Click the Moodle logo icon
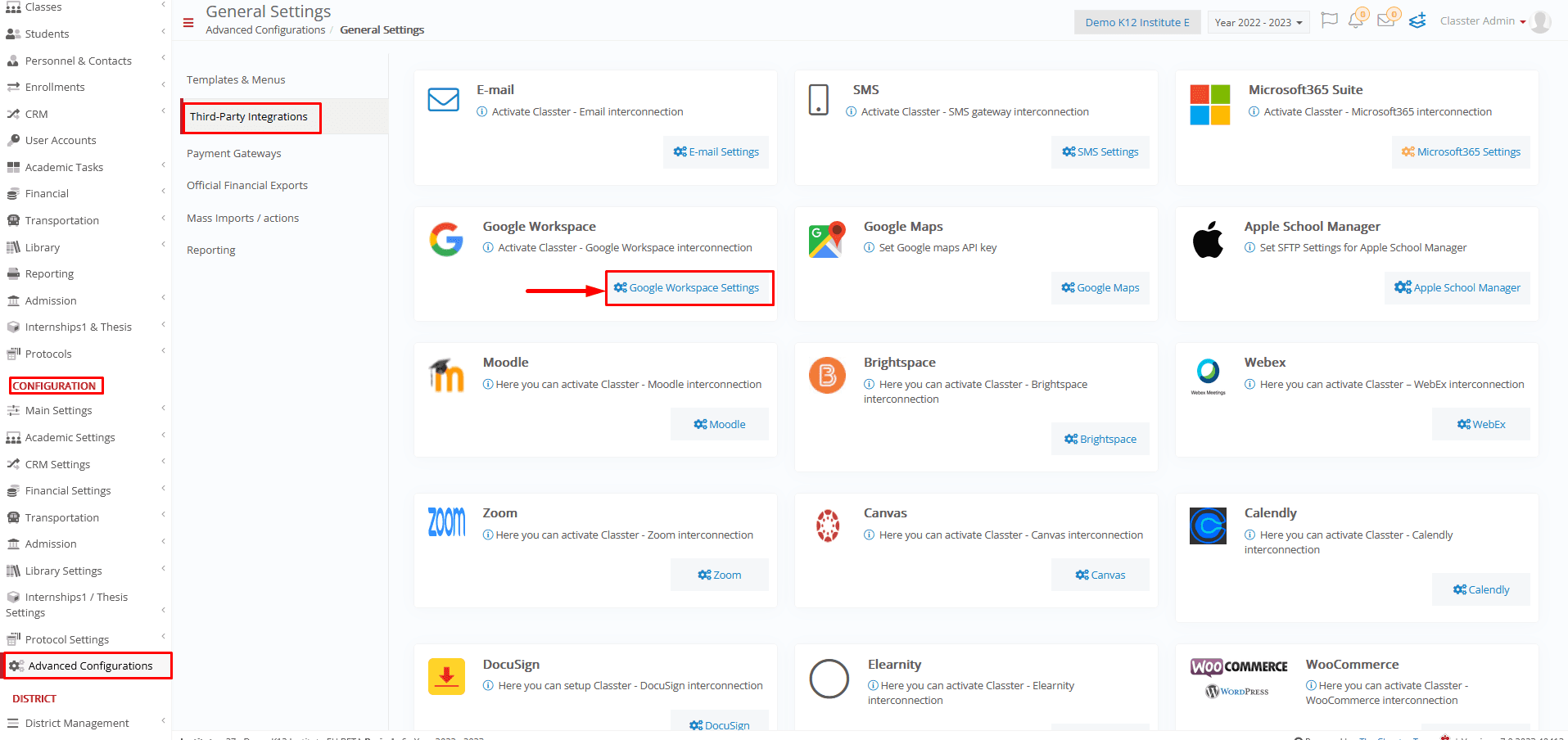Viewport: 1568px width, 740px height. point(446,375)
